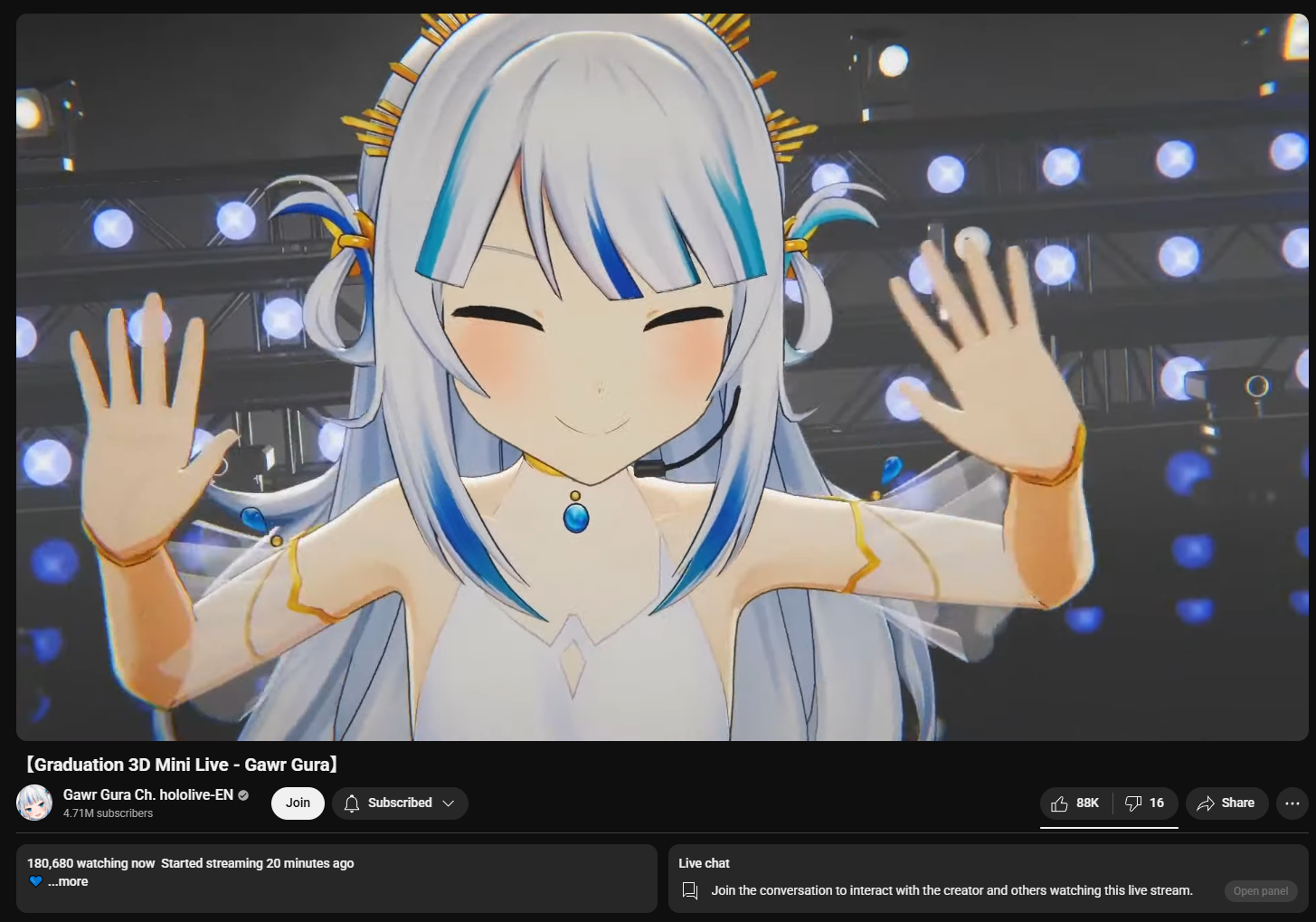The width and height of the screenshot is (1316, 922).
Task: Click the 'Started streaming 20 minutes ago' text
Action: click(x=257, y=863)
